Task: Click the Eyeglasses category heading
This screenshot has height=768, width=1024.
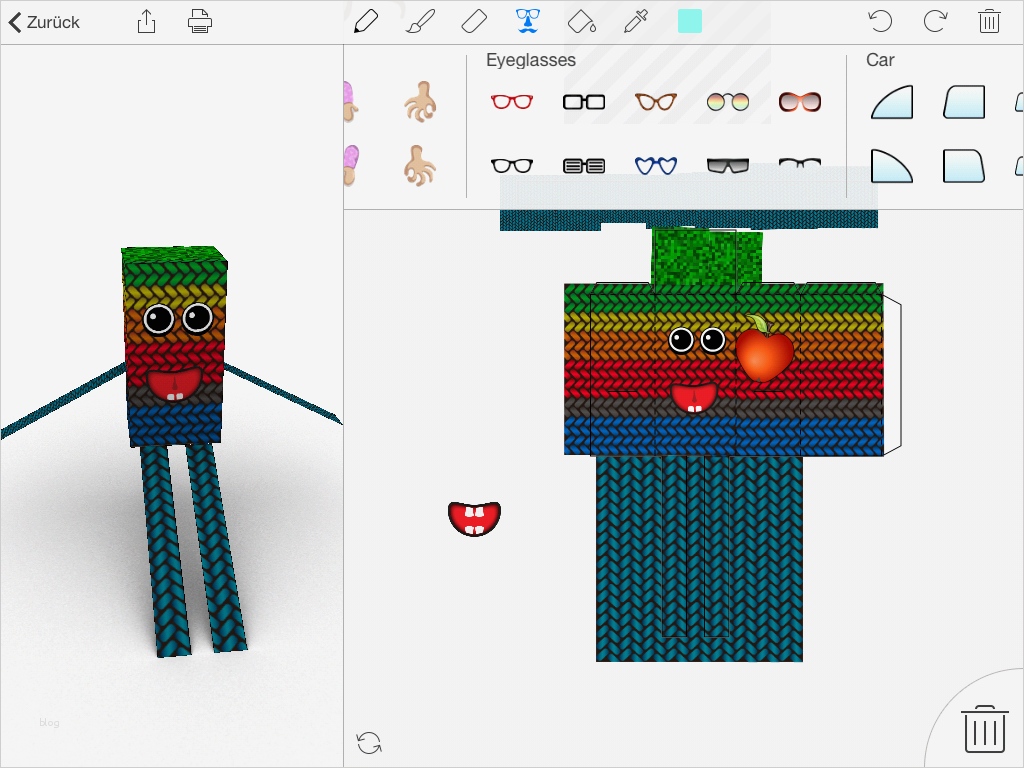Action: (531, 60)
